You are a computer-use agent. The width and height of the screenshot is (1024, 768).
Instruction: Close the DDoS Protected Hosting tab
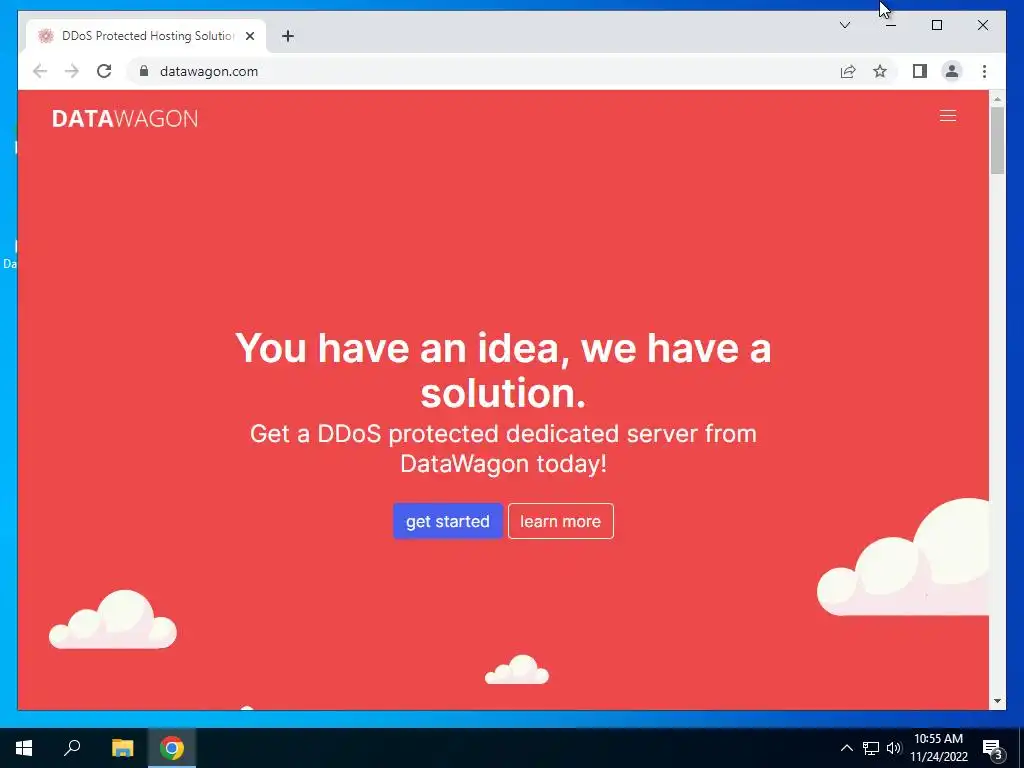pos(249,36)
